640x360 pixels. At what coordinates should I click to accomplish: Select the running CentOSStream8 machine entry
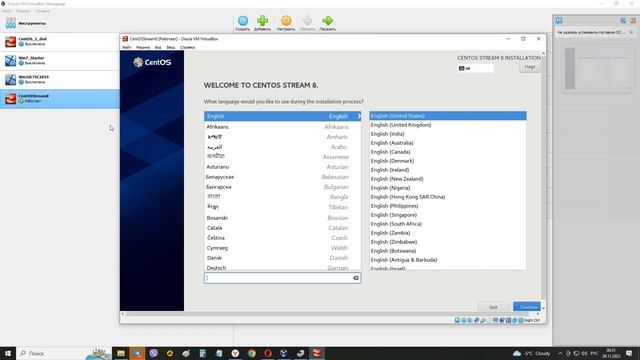coord(60,99)
